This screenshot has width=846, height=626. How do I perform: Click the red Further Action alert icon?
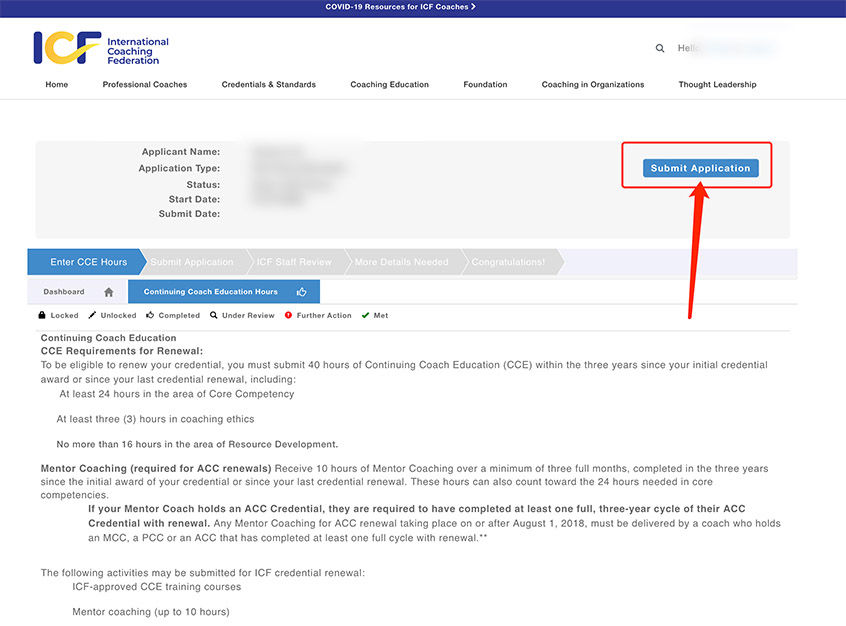(x=289, y=315)
